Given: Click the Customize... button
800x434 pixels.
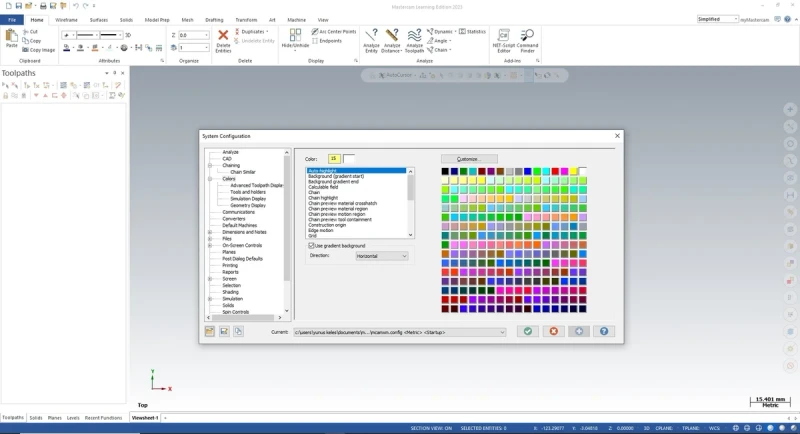Looking at the screenshot, I should [x=469, y=159].
